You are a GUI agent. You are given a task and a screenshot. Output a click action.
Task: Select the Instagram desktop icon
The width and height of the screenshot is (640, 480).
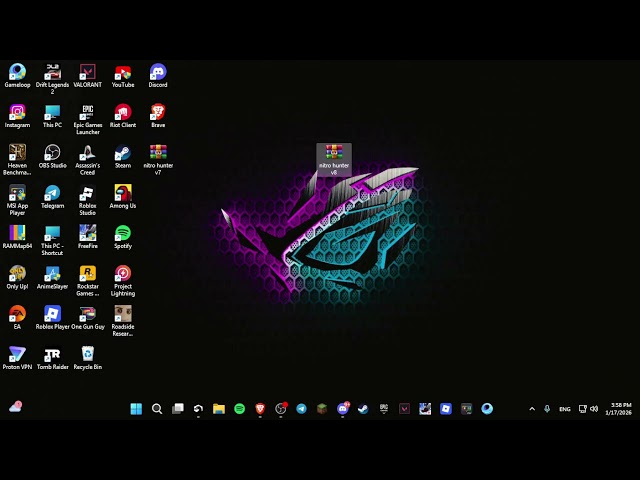click(x=17, y=116)
